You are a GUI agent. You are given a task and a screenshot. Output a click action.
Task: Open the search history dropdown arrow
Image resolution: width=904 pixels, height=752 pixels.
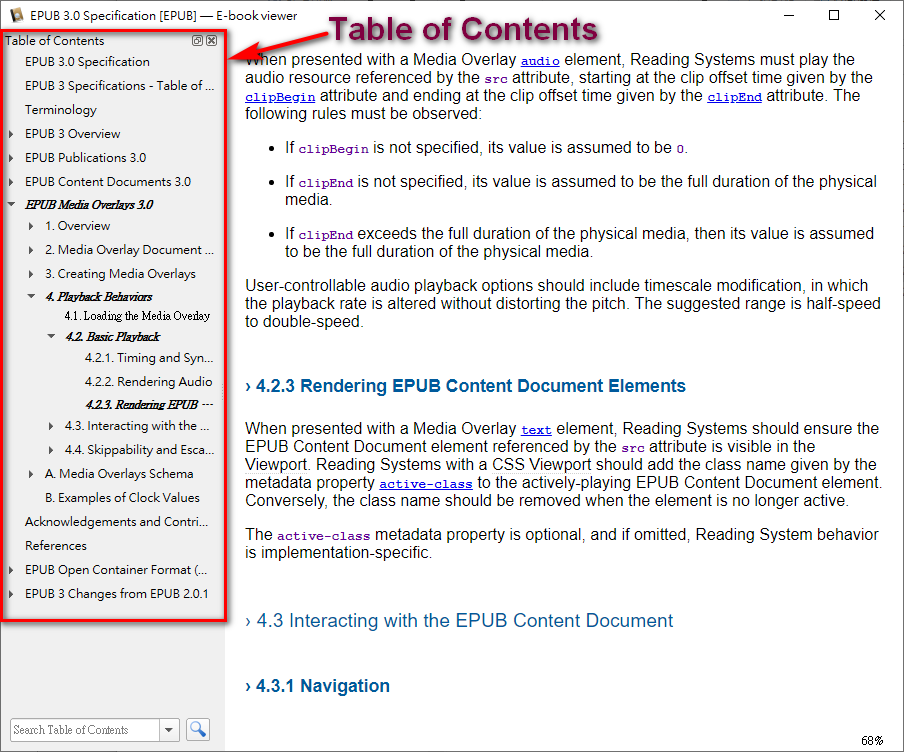point(169,730)
